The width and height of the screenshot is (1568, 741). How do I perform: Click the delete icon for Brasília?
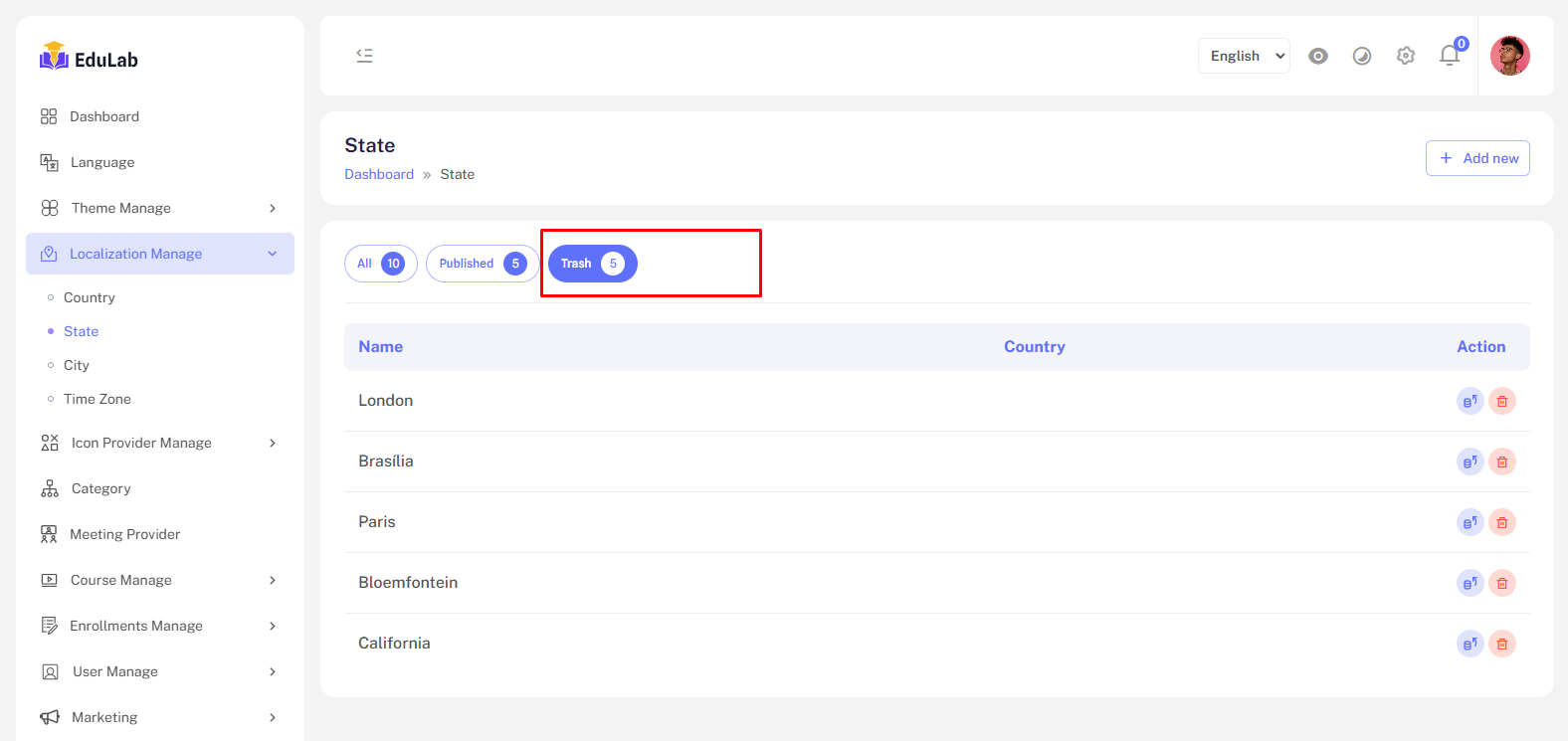coord(1501,462)
